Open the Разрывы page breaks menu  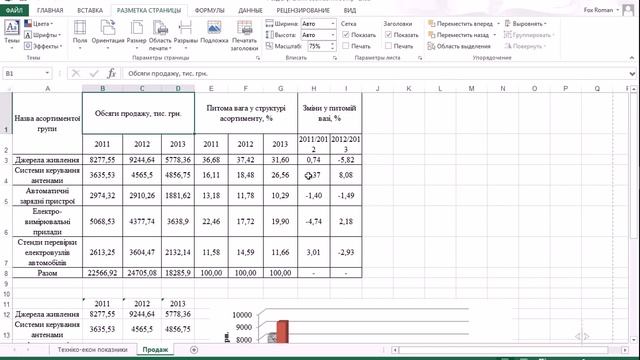pos(186,35)
